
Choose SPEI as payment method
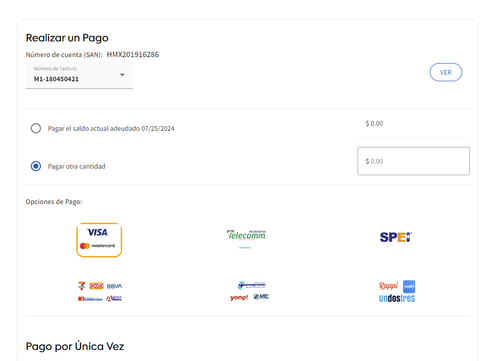396,237
